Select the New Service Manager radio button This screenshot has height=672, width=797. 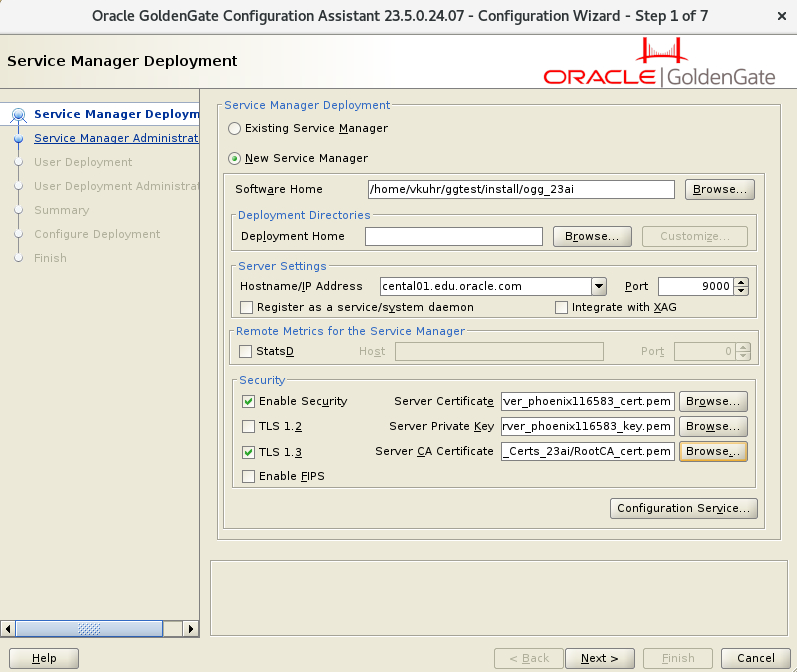(234, 159)
